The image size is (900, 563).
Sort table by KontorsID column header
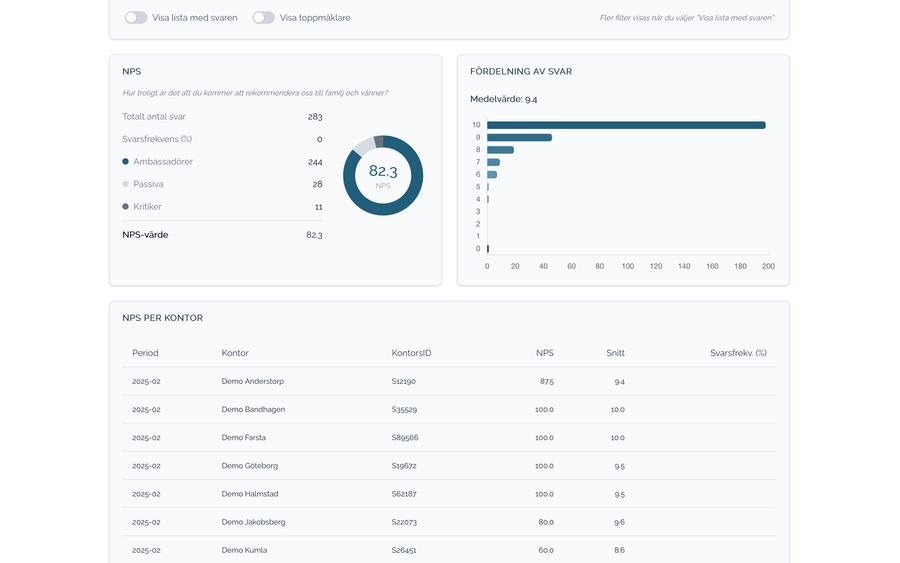412,353
